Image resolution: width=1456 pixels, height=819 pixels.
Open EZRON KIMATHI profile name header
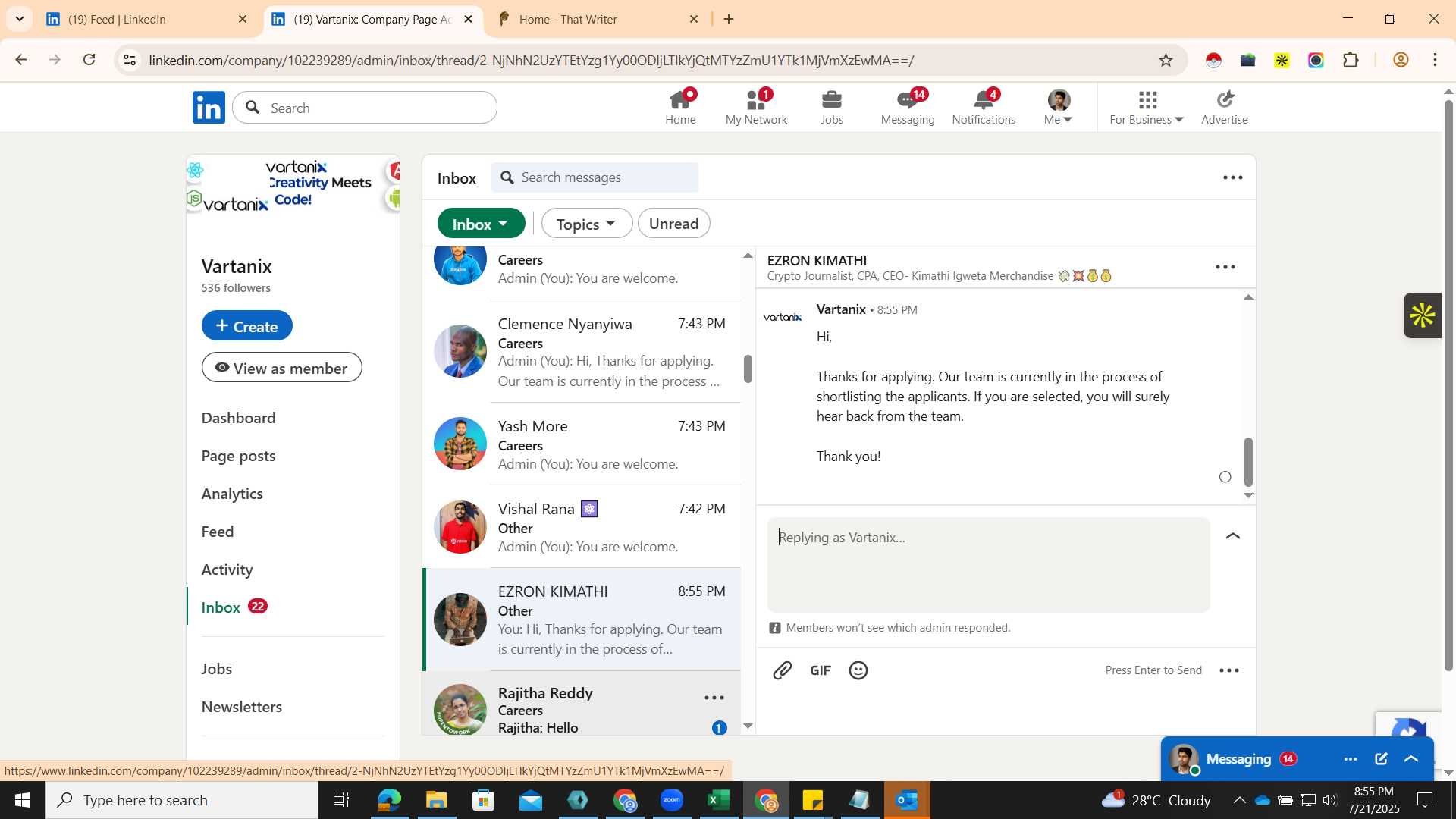pos(817,260)
